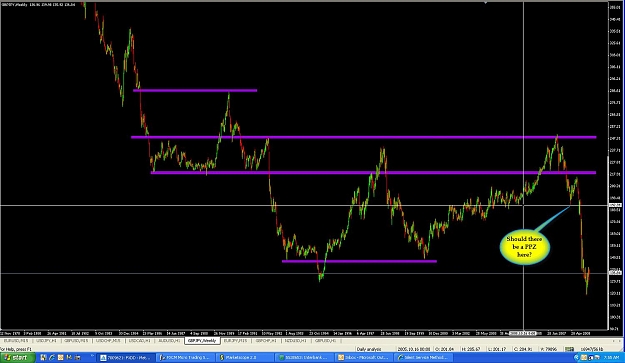625x363 pixels.
Task: Click the orange Quick Launch icon
Action: click(61, 357)
